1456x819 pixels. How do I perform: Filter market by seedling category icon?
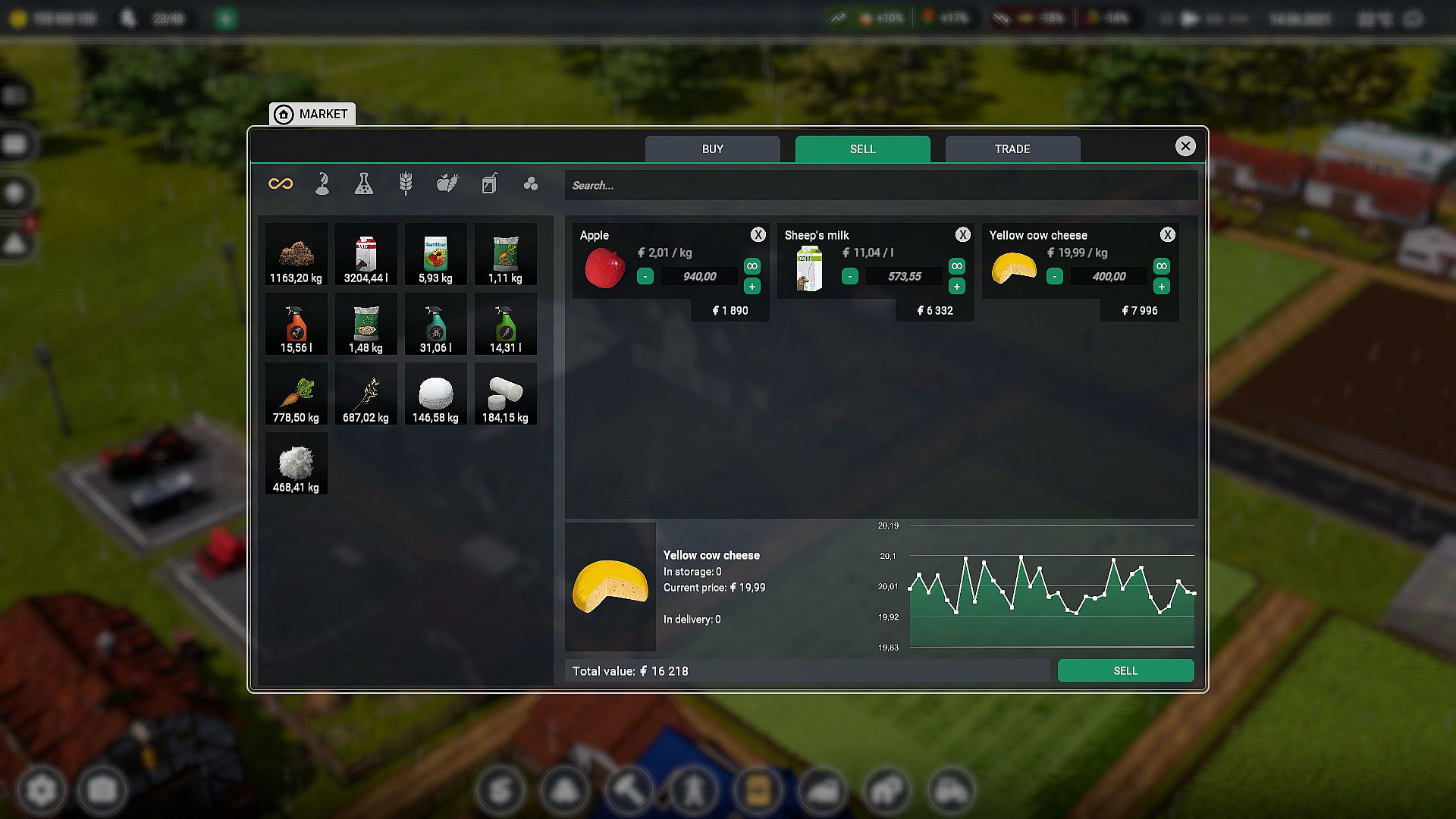(x=322, y=184)
